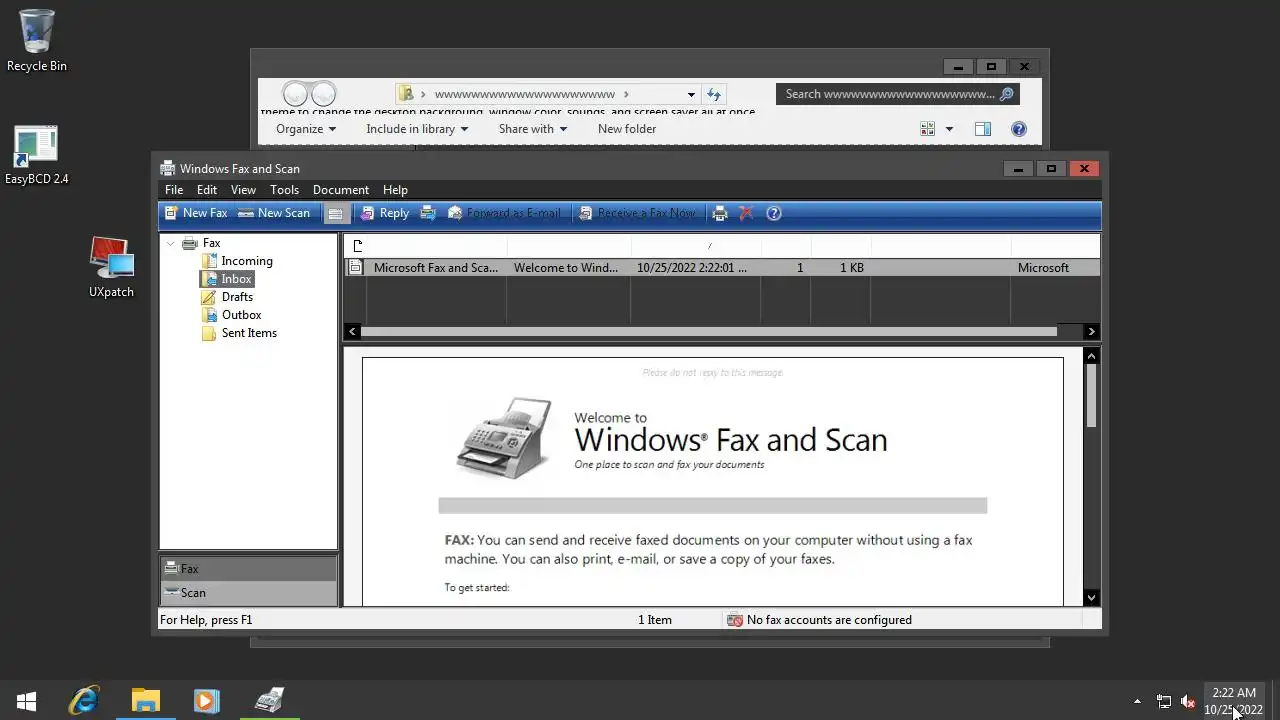
Task: Click the message list horizontal scrollbar
Action: click(708, 331)
